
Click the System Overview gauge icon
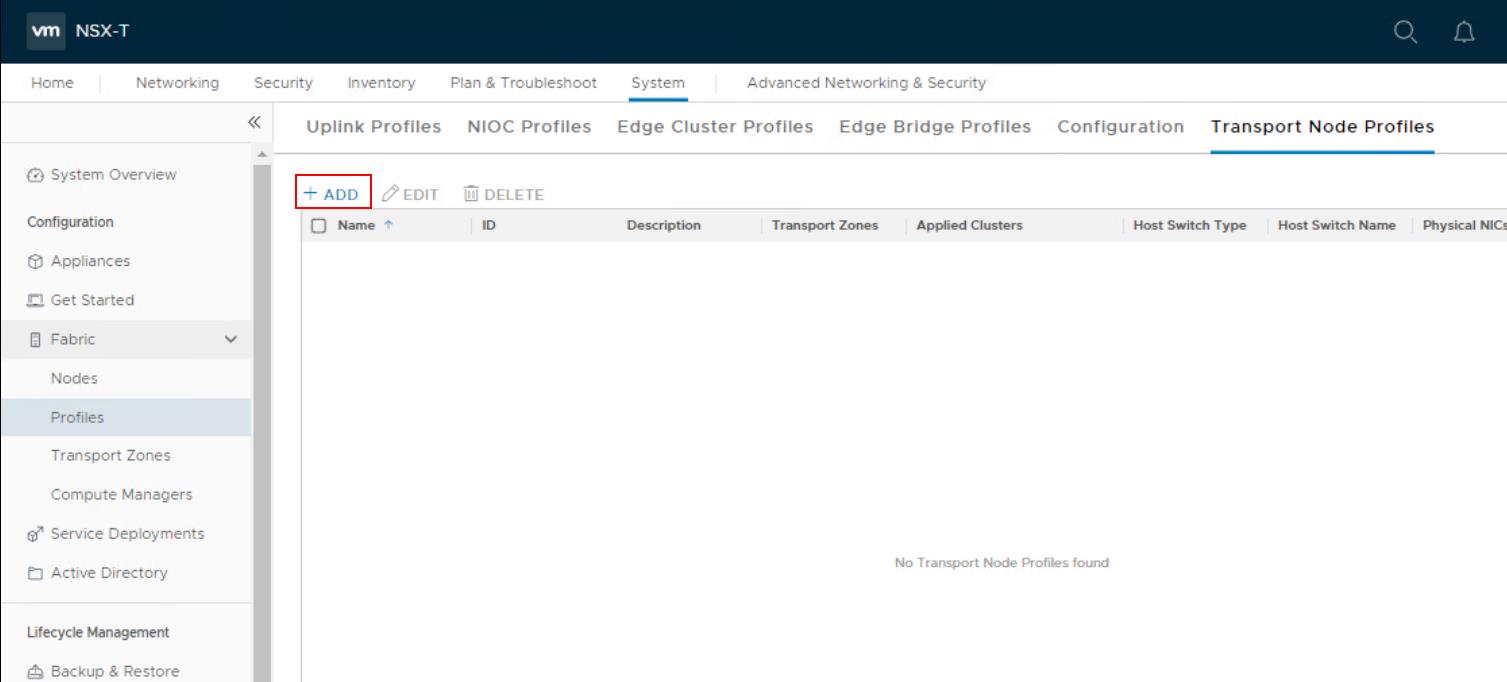(x=36, y=175)
